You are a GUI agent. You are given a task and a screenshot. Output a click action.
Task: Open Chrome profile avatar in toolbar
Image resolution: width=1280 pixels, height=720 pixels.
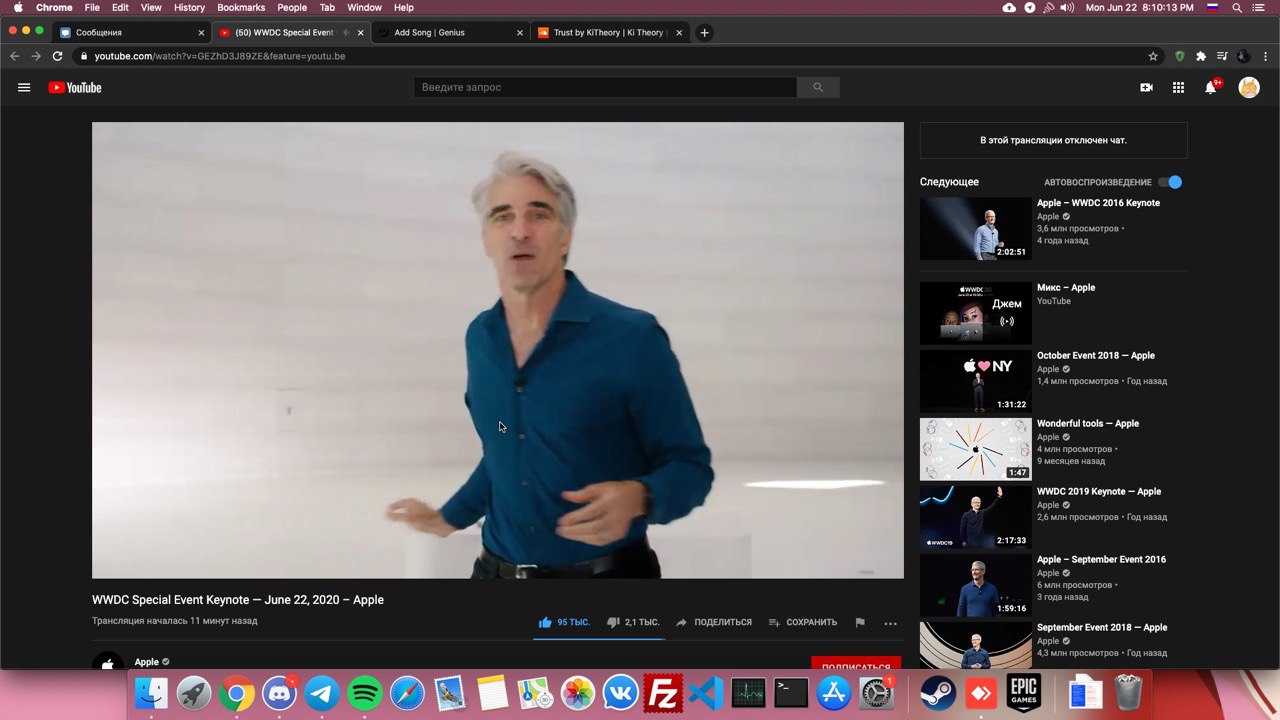(x=1243, y=56)
